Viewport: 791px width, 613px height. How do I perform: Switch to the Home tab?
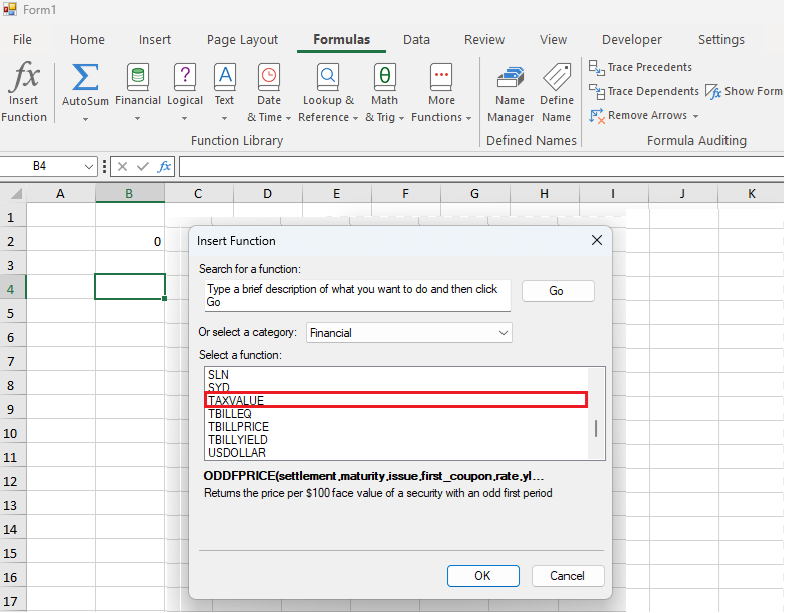[87, 39]
